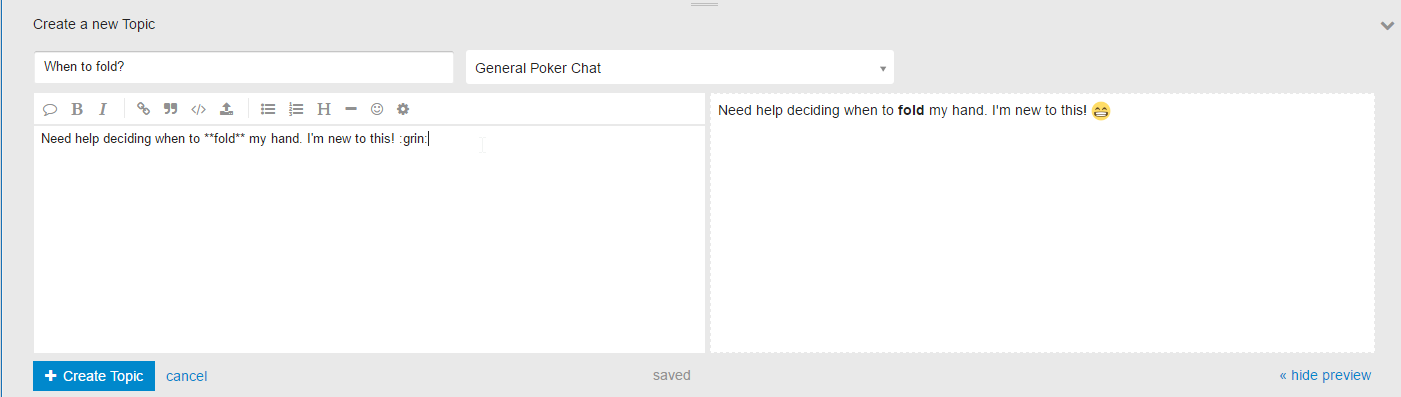
Task: Toggle bold formatting in the editor toolbar
Action: [77, 109]
